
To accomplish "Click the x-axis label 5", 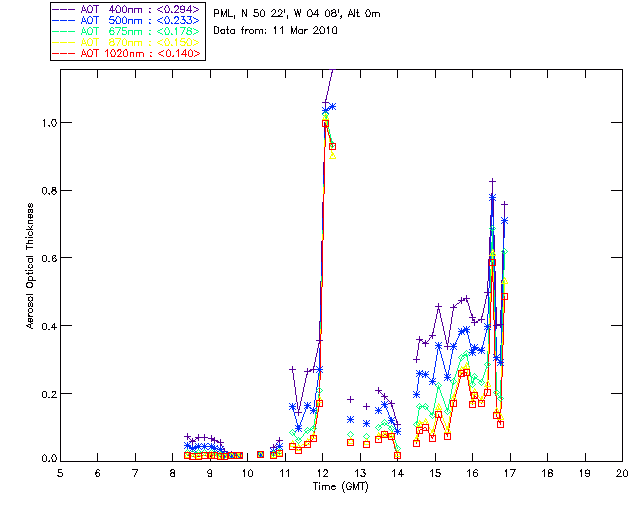I will (60, 473).
